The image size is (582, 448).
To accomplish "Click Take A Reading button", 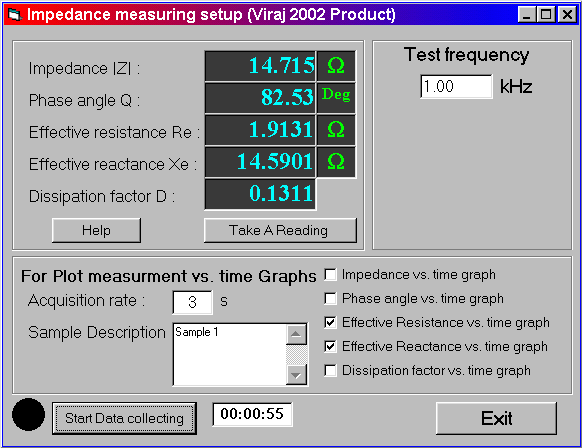I will pos(280,230).
